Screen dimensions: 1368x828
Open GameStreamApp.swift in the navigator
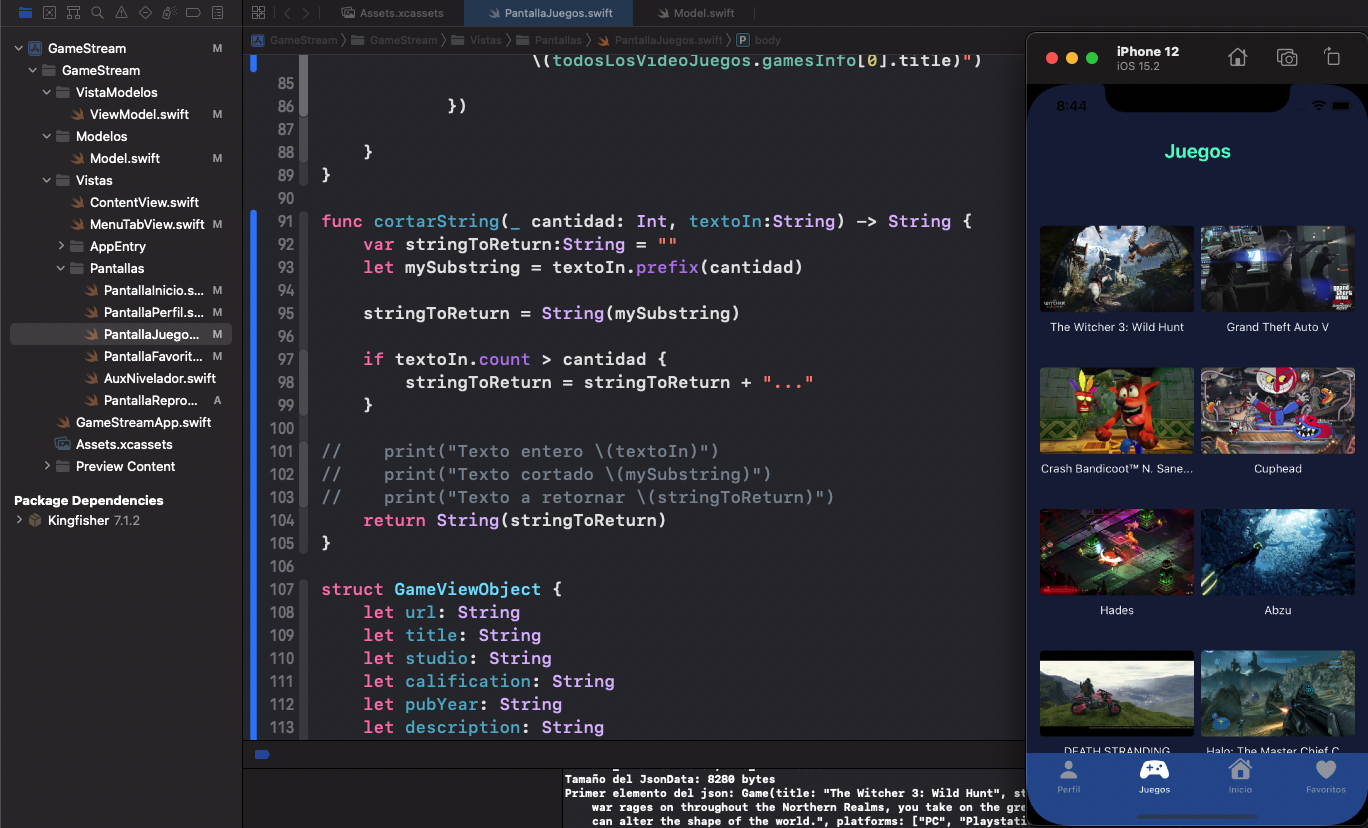143,422
